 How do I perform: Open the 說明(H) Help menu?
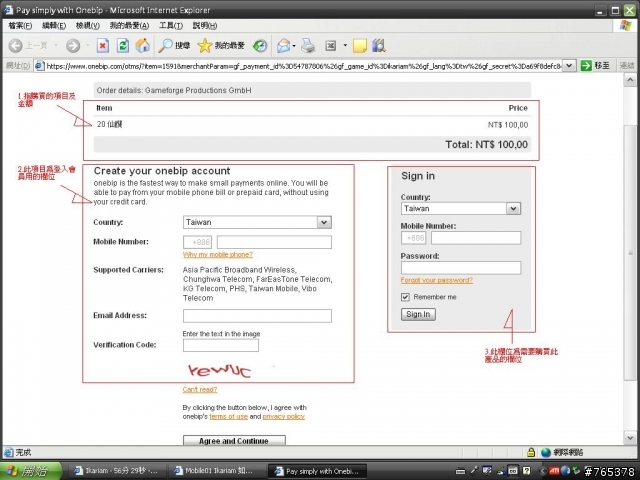[x=204, y=26]
